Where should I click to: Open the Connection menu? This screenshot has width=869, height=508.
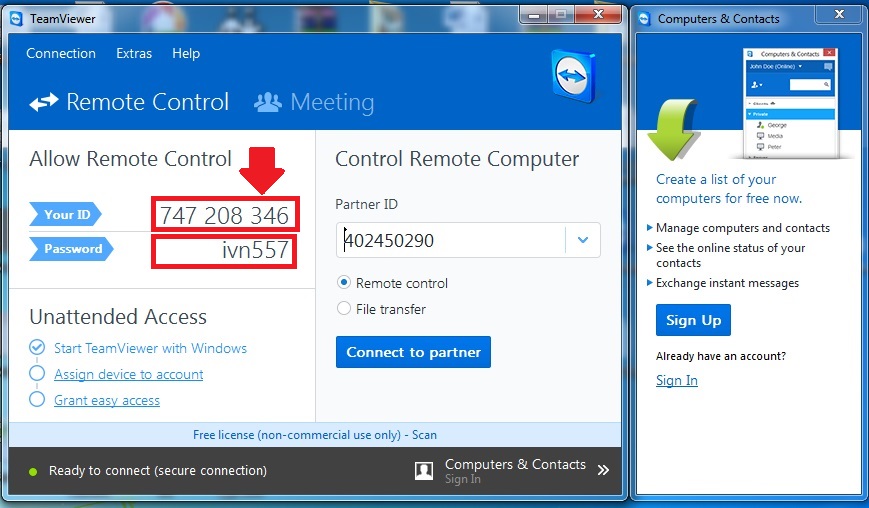tap(61, 53)
